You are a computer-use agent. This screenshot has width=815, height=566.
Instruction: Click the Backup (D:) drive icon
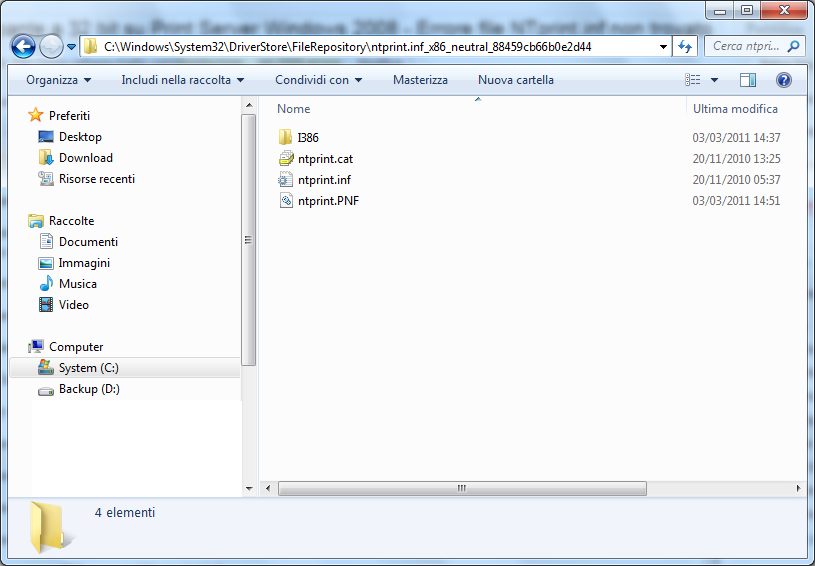point(46,391)
